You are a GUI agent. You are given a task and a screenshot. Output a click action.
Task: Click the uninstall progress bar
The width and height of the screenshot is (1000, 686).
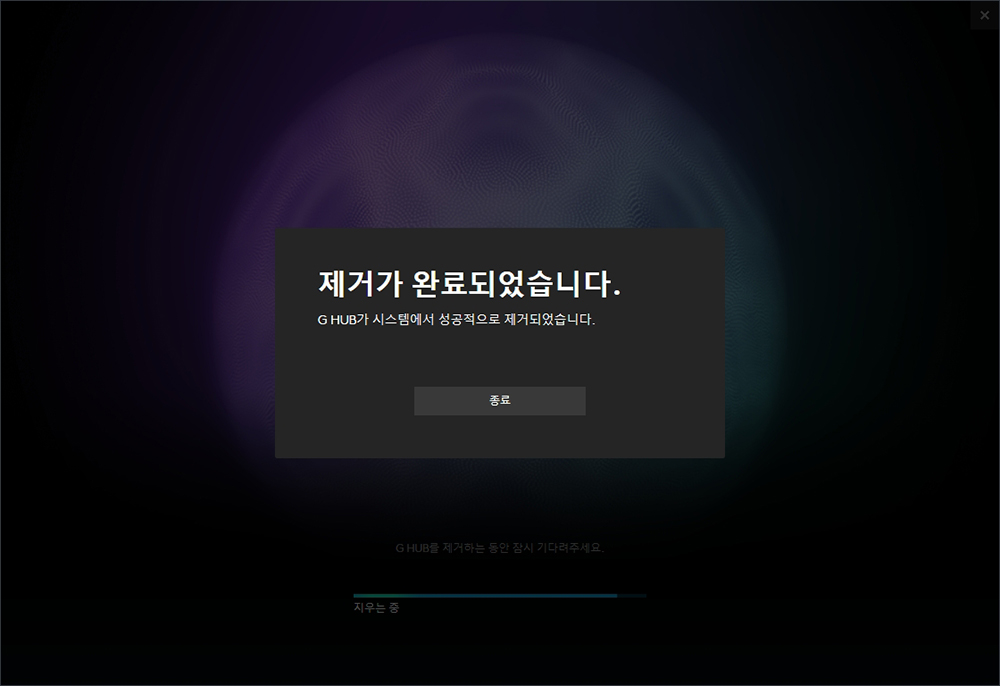[x=499, y=595]
